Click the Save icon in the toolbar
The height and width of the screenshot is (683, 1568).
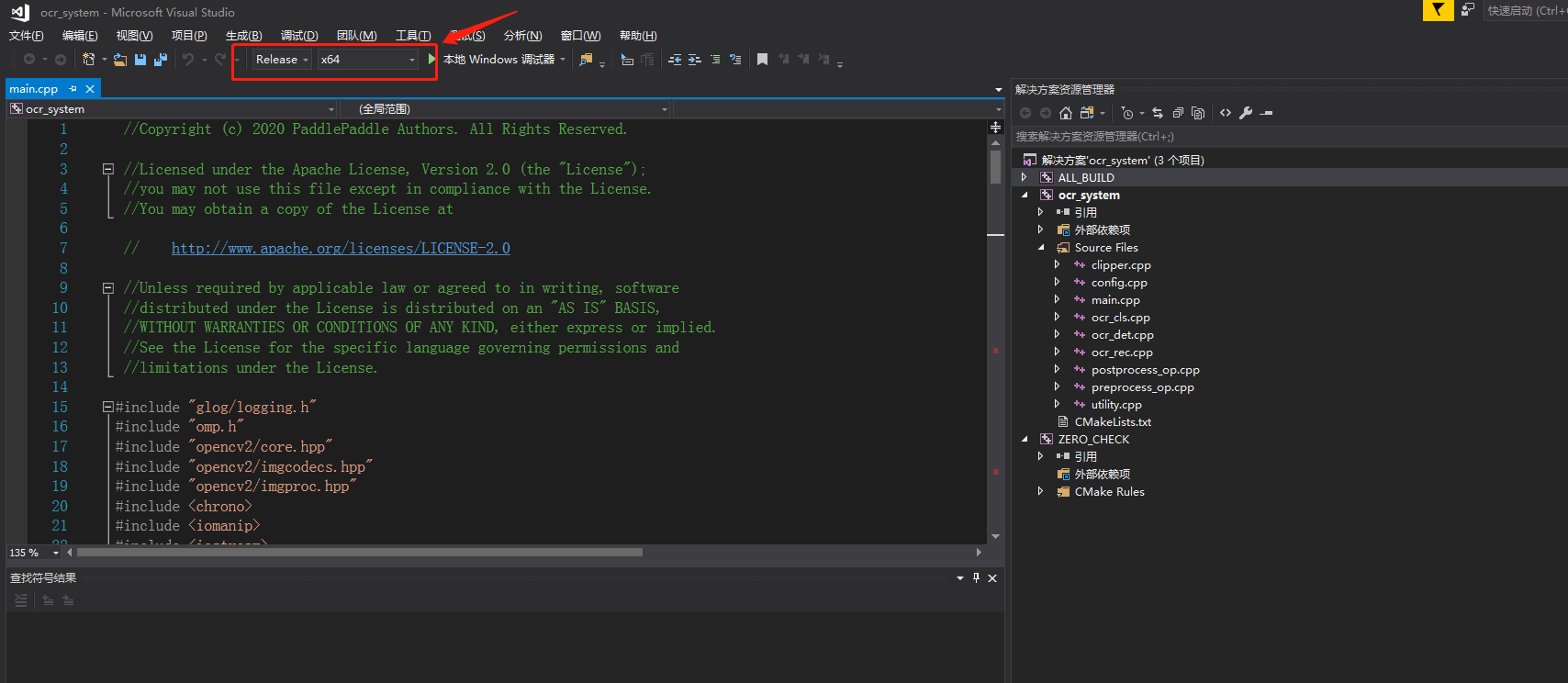[x=140, y=60]
